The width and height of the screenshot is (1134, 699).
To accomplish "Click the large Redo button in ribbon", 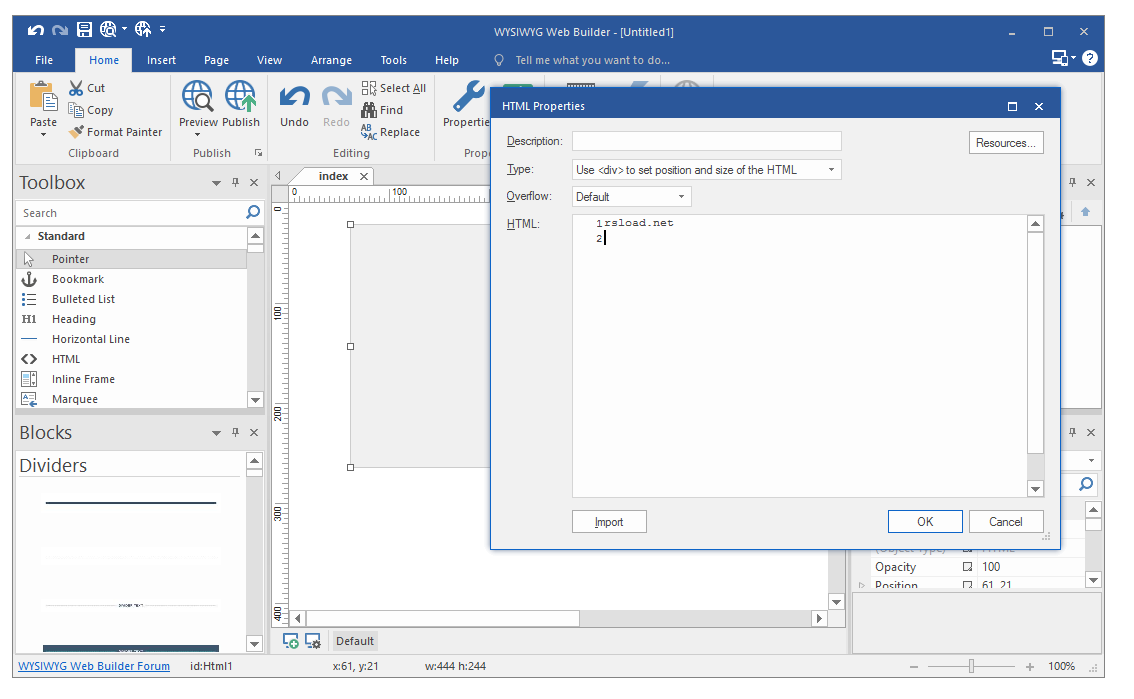I will tap(336, 104).
